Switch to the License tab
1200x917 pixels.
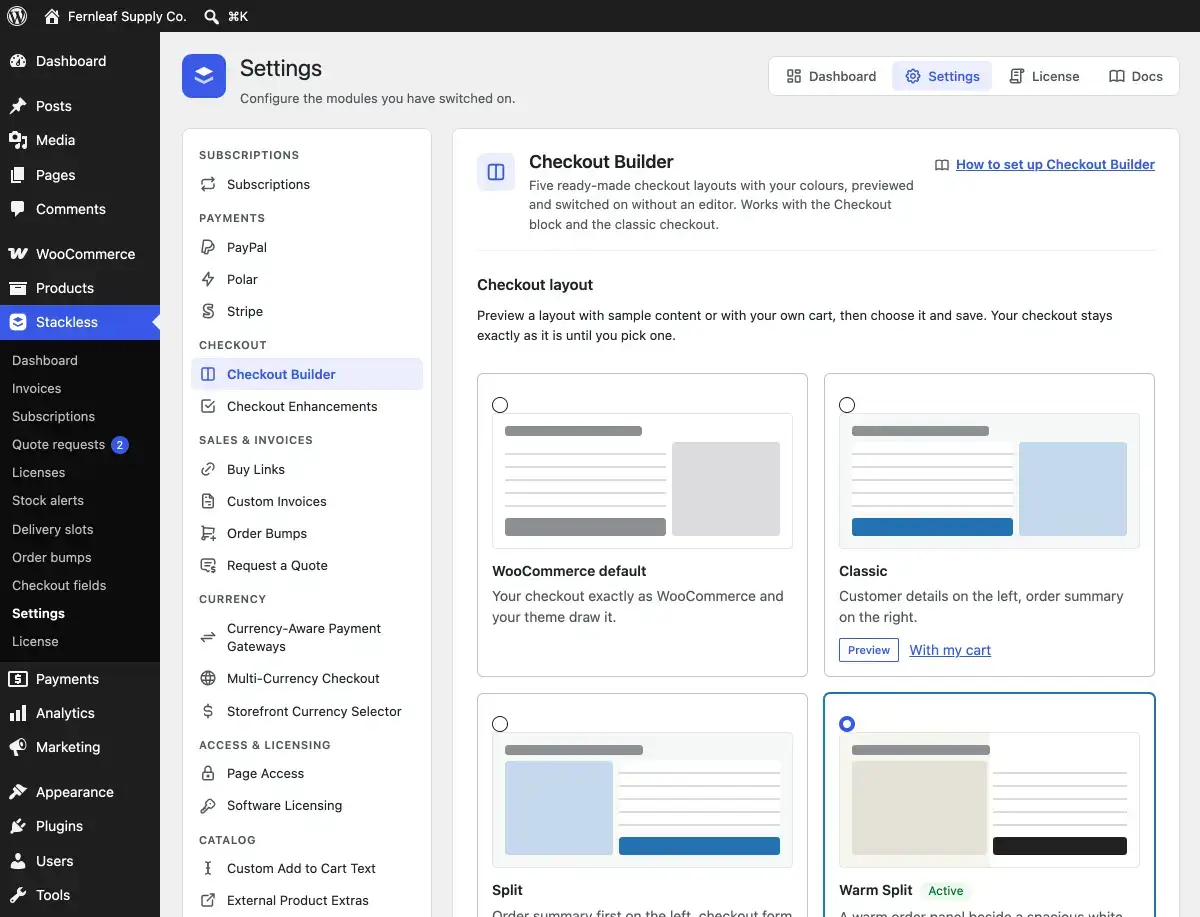tap(1044, 76)
